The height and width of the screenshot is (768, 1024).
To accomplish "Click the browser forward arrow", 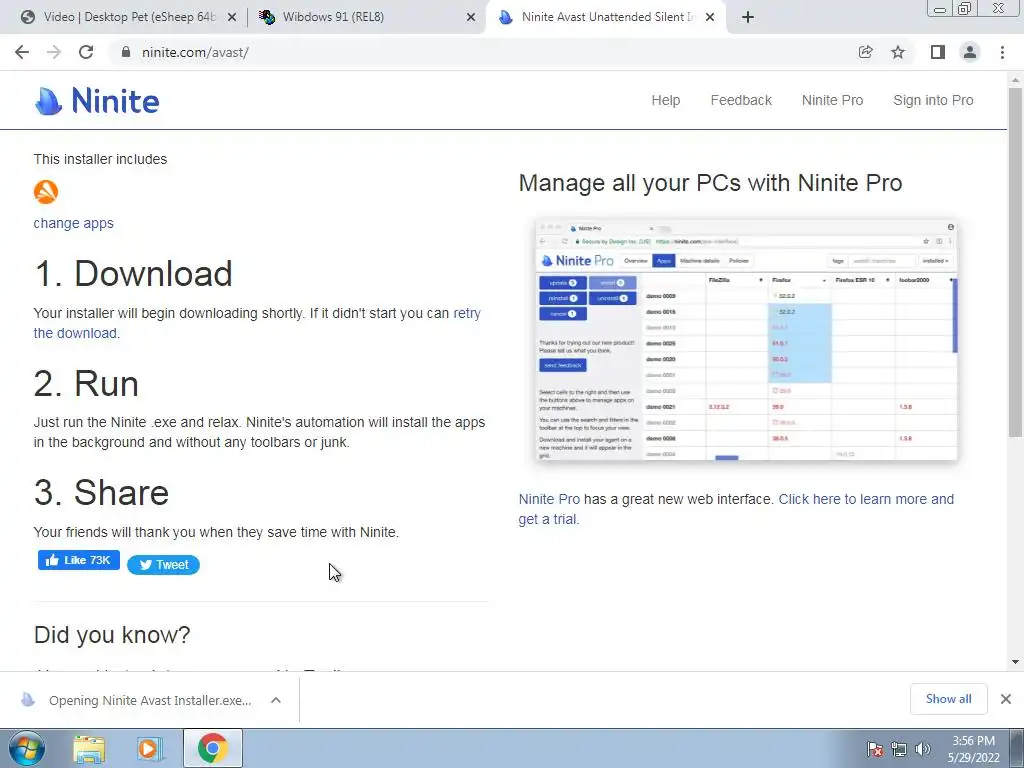I will (54, 52).
